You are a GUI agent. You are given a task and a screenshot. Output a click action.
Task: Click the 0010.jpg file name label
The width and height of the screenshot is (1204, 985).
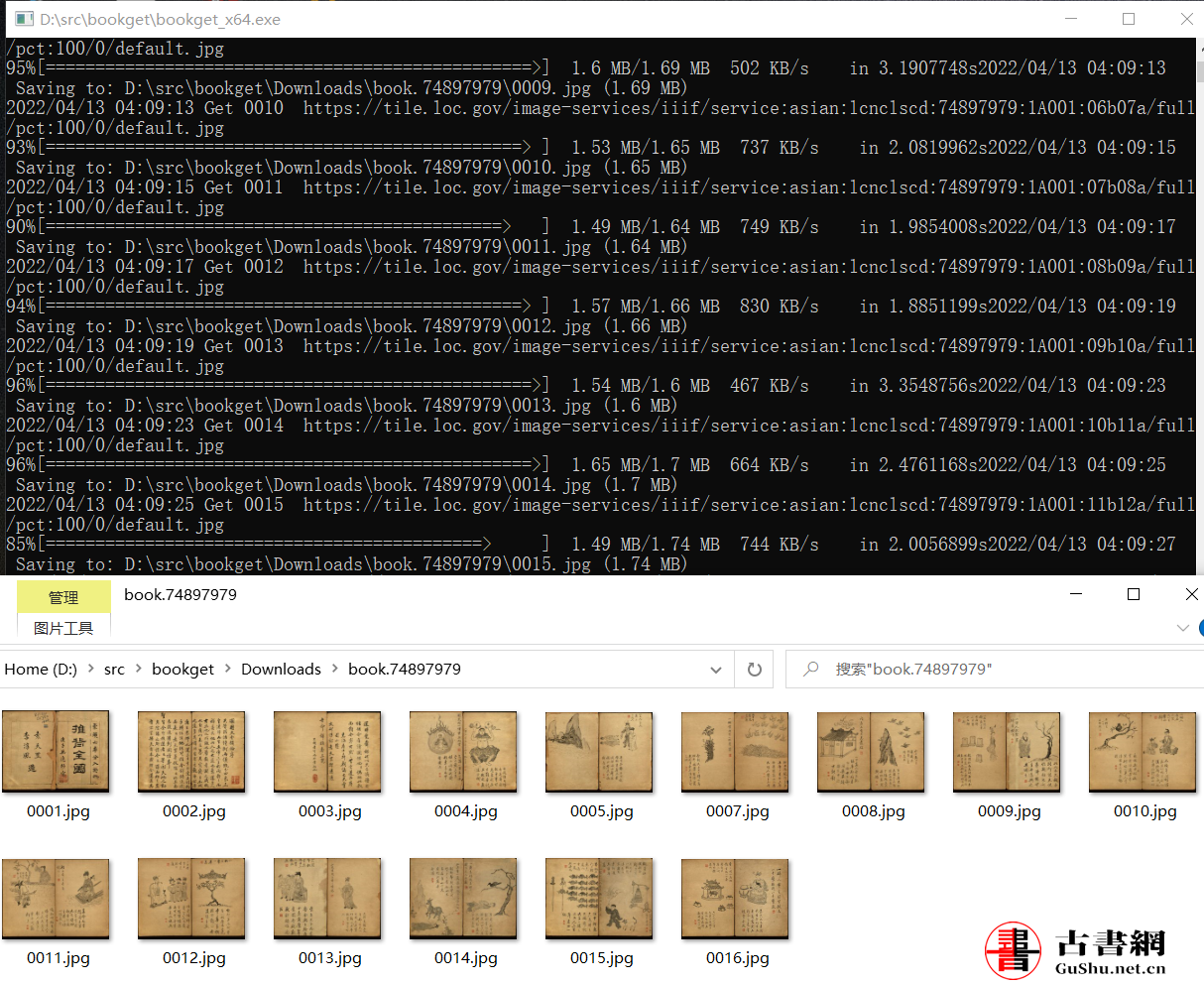point(1145,811)
